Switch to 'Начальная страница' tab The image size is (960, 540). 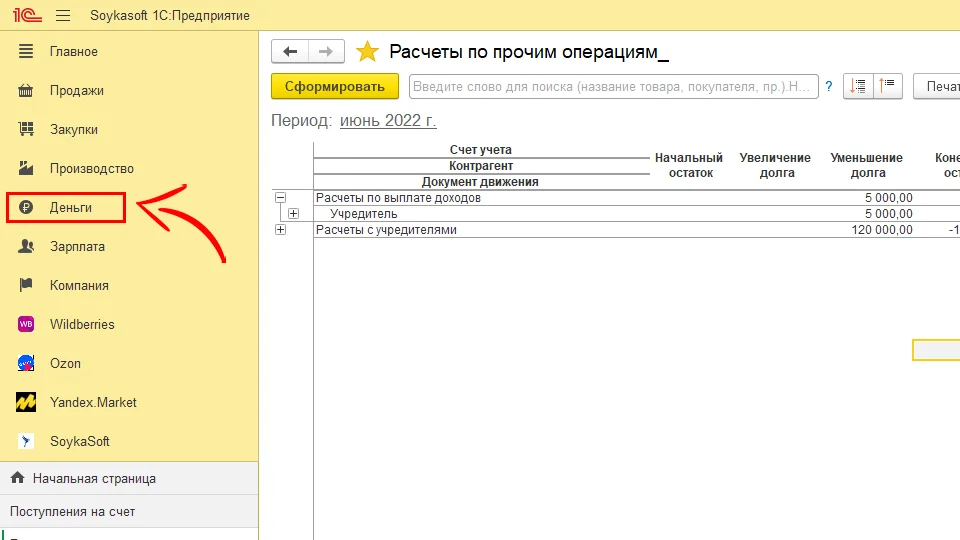(x=93, y=478)
